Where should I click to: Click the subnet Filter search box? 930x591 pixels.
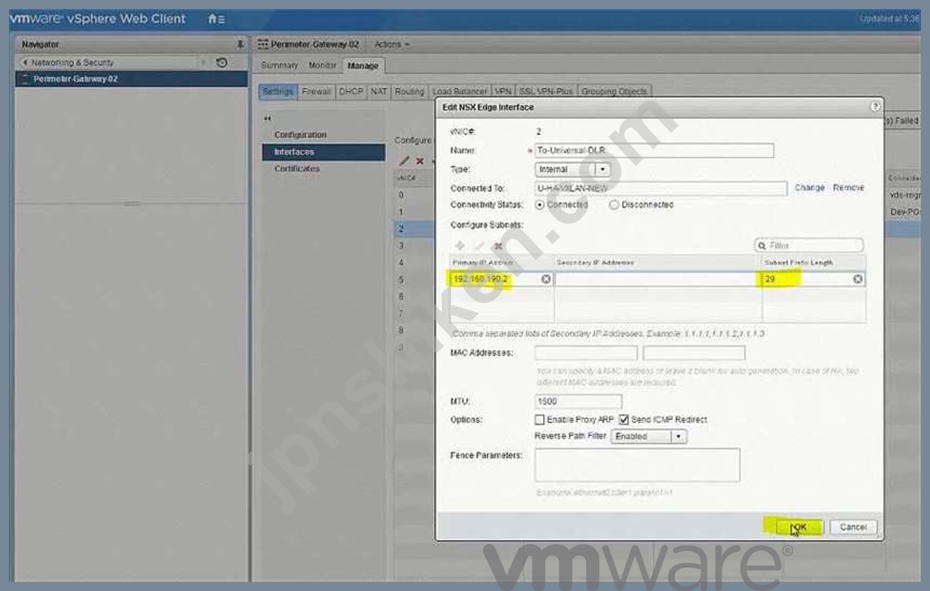[809, 245]
